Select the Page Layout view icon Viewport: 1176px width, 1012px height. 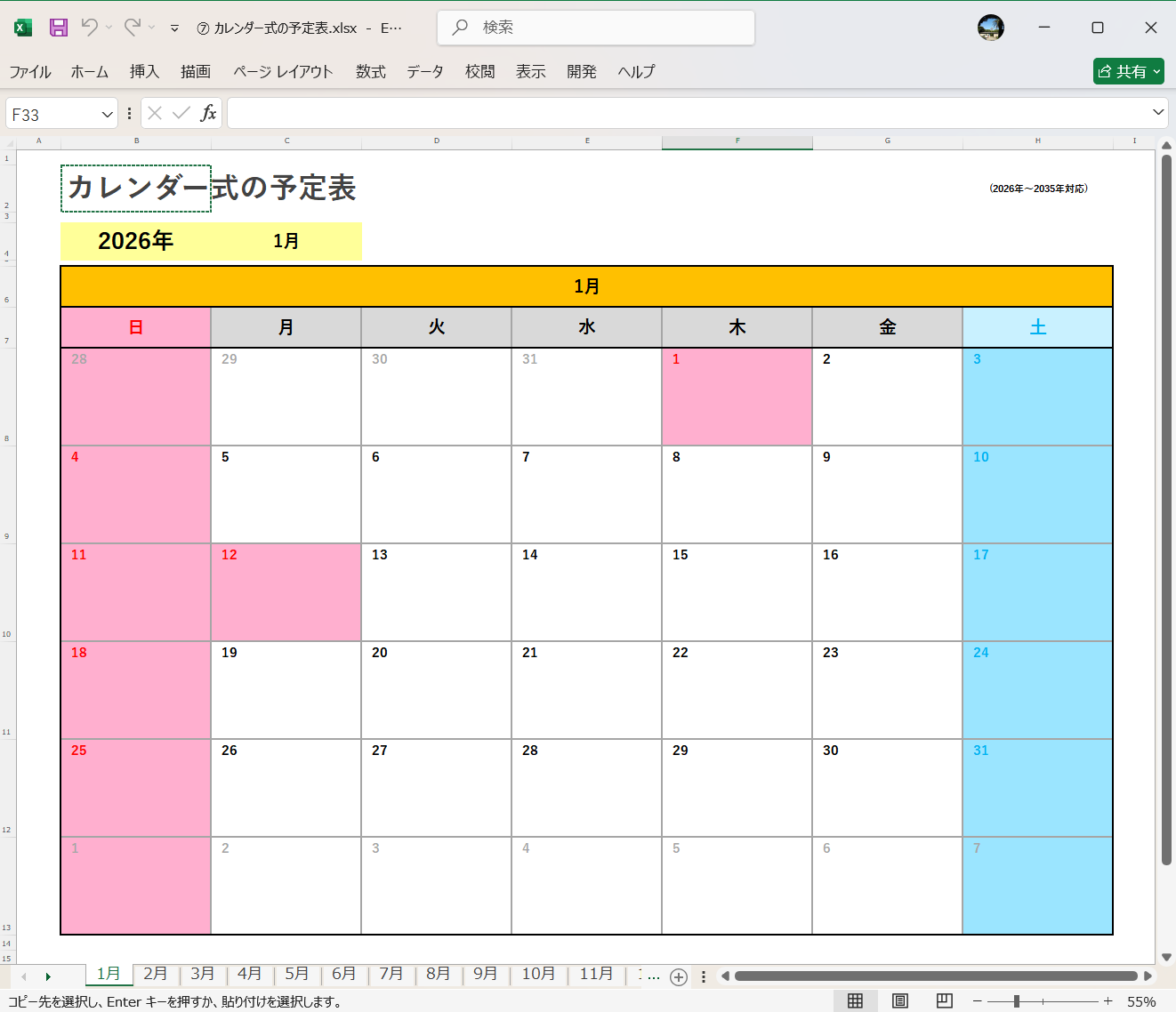click(x=899, y=1001)
